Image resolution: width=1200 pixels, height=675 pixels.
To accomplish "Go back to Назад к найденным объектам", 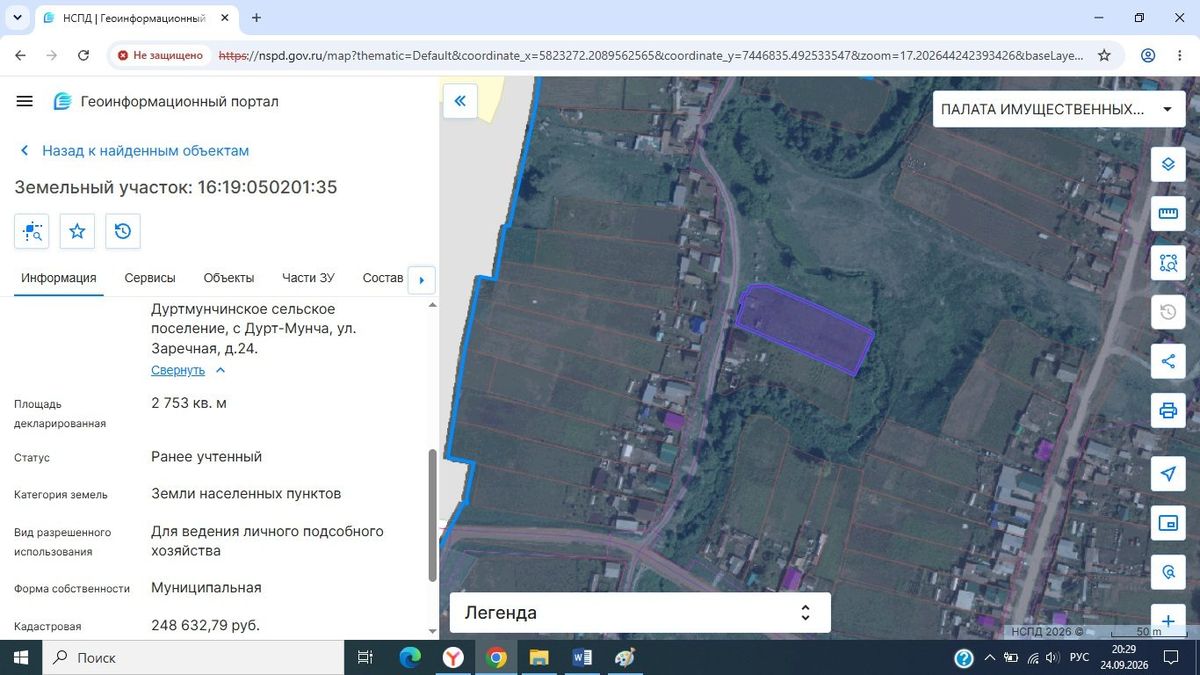I will [135, 151].
